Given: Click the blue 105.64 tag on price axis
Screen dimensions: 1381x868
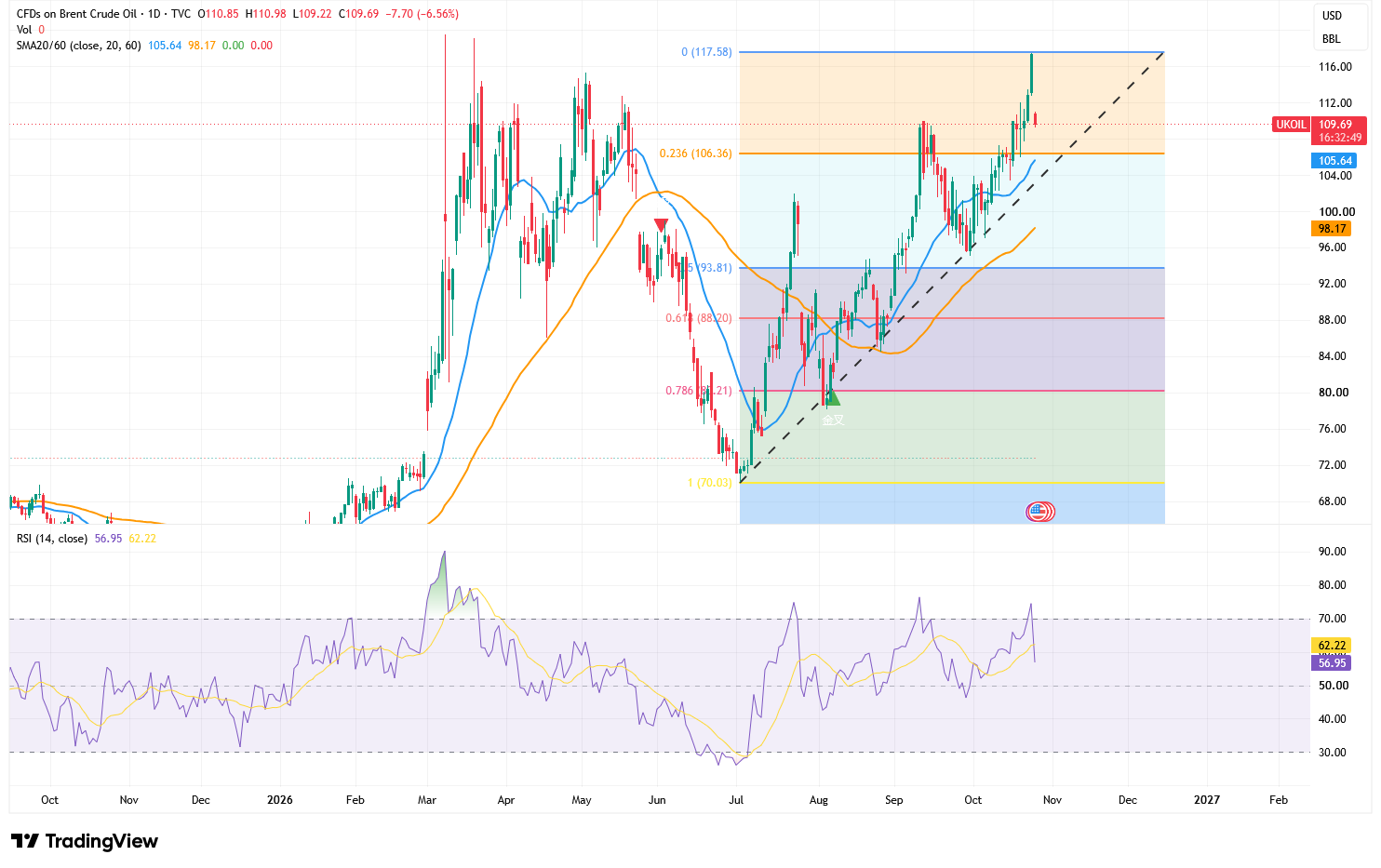Looking at the screenshot, I should [x=1335, y=161].
